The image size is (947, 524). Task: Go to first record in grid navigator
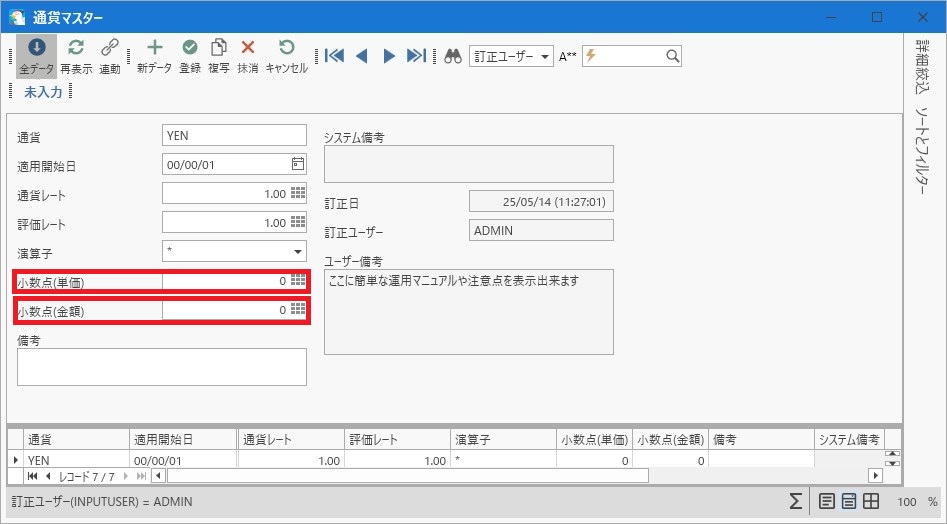click(33, 476)
